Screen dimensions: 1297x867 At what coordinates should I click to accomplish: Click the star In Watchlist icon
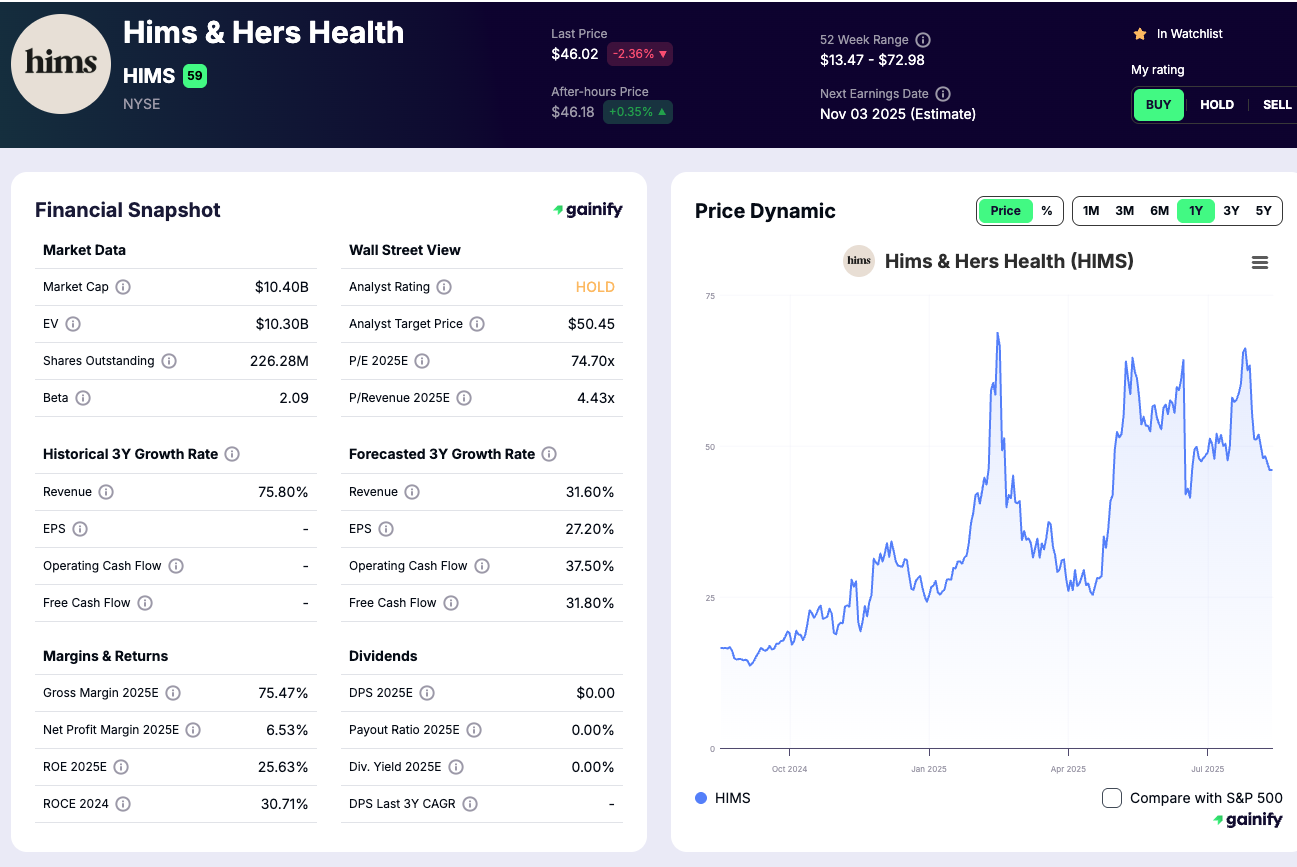click(x=1140, y=34)
